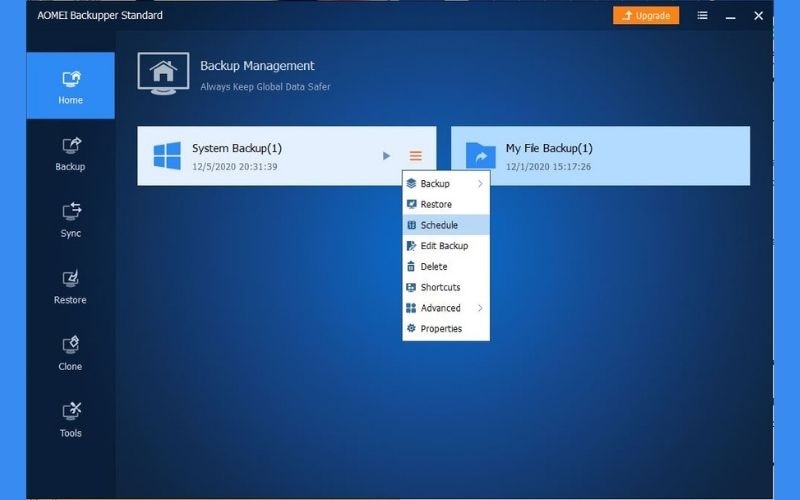Open the main menu hamburger icon in title bar
This screenshot has width=800, height=500.
click(x=703, y=15)
